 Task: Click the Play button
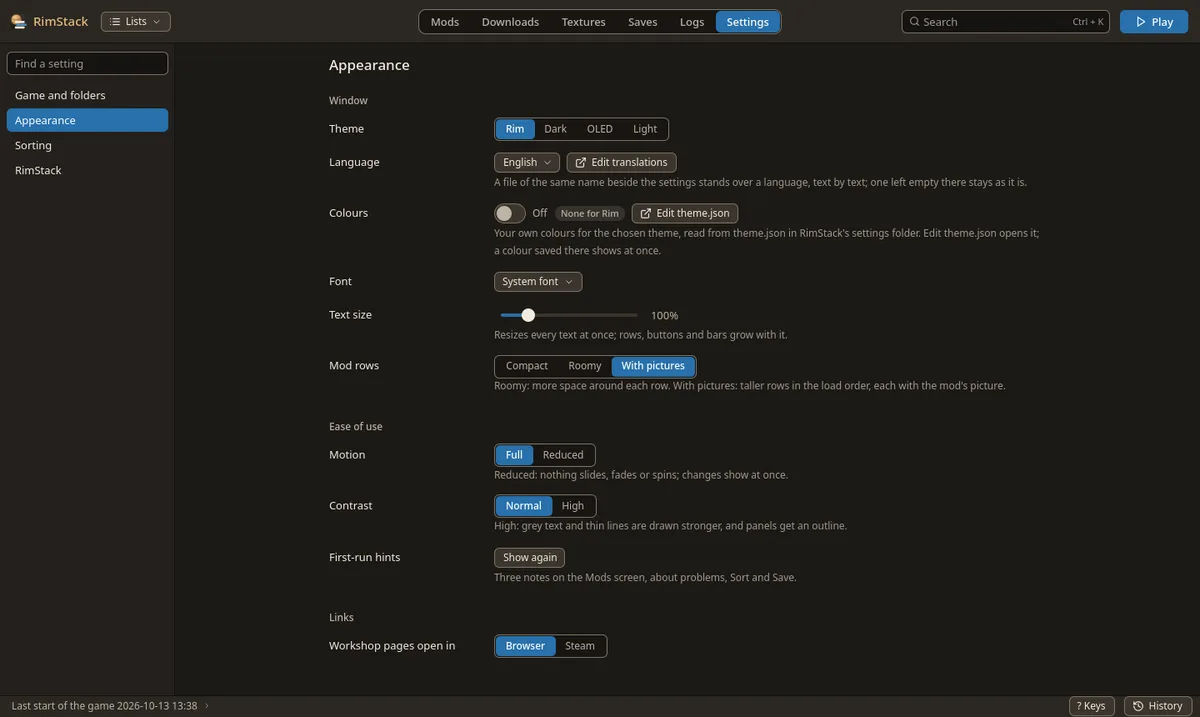[1154, 21]
